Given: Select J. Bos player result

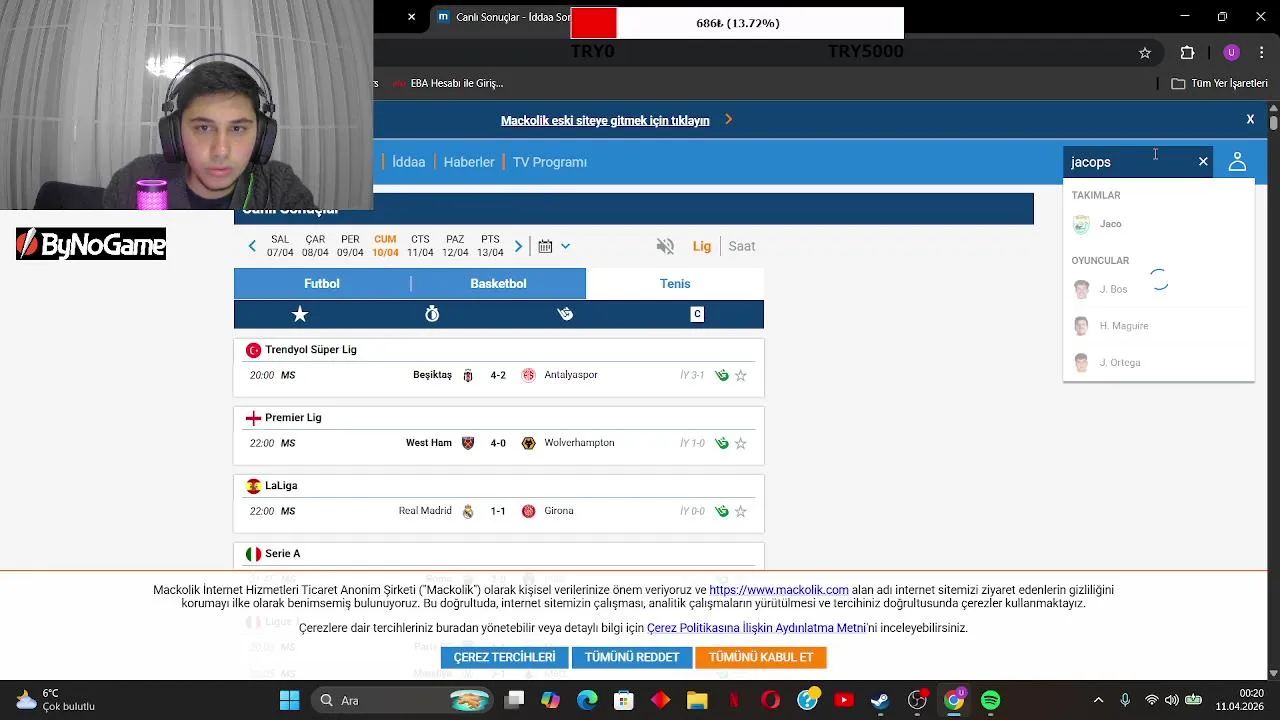Looking at the screenshot, I should [x=1158, y=289].
